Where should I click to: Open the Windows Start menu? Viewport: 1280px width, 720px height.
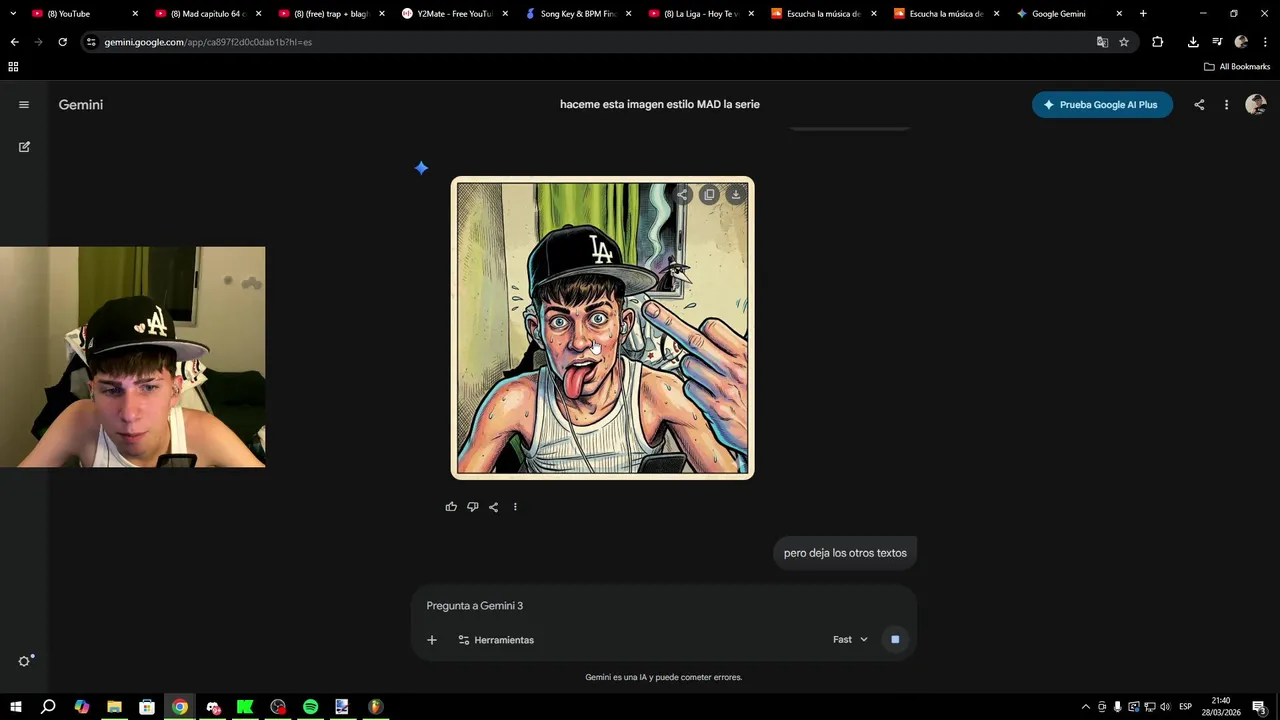pyautogui.click(x=15, y=707)
